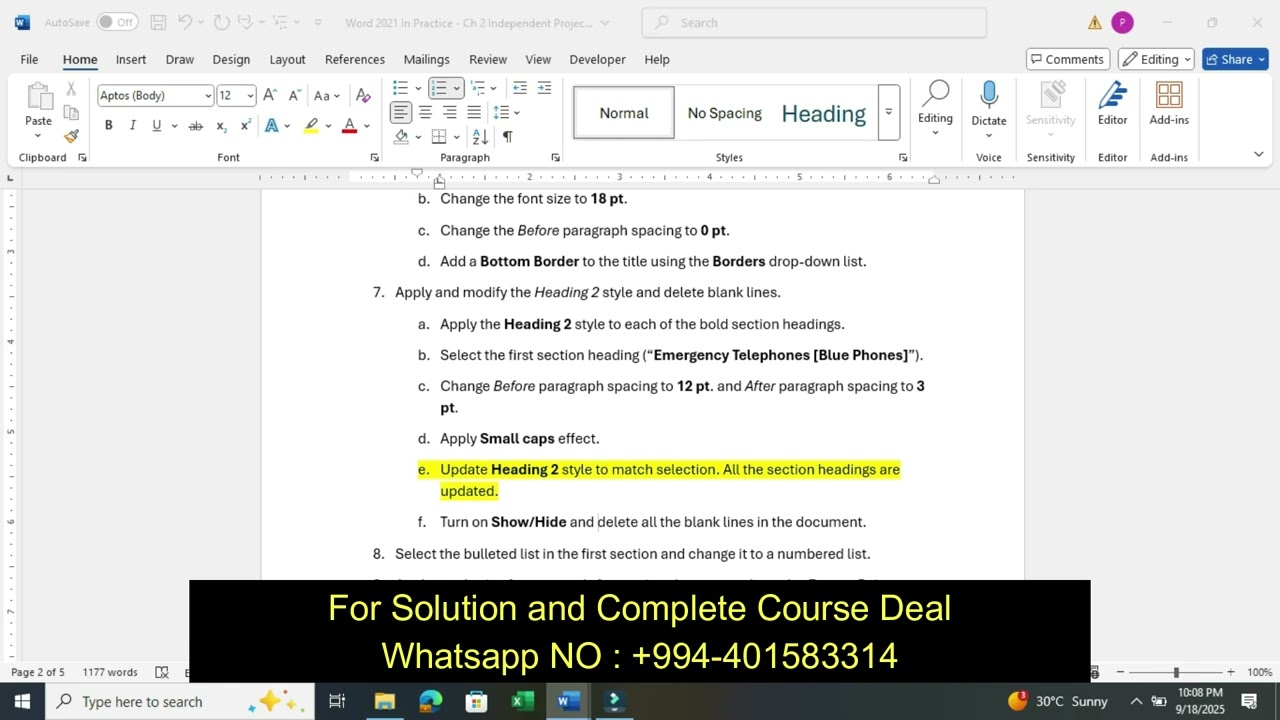
Task: Select the Format Painter brush
Action: click(x=71, y=135)
